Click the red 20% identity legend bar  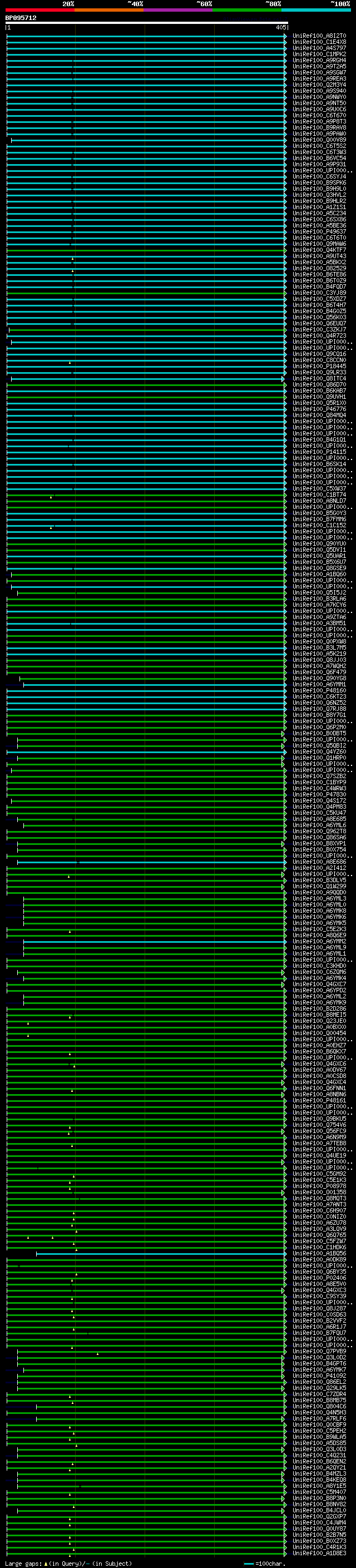click(39, 10)
